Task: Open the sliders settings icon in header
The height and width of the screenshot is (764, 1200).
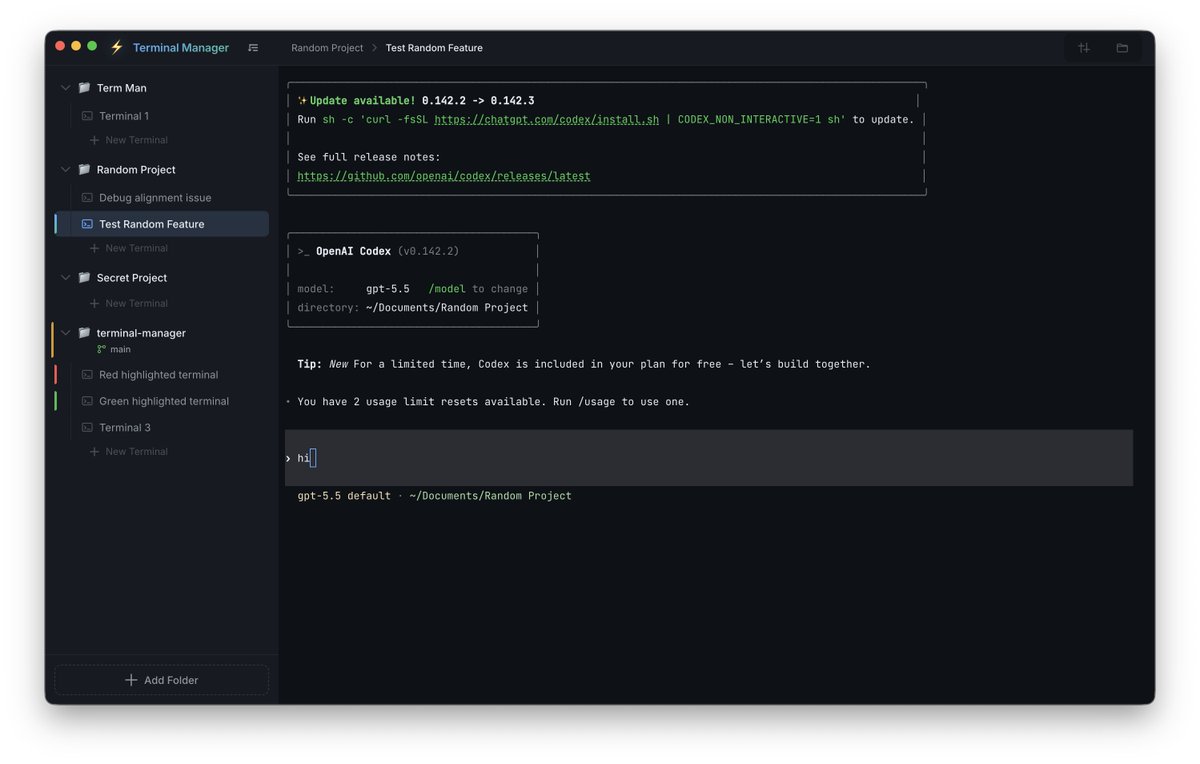Action: tap(1084, 47)
